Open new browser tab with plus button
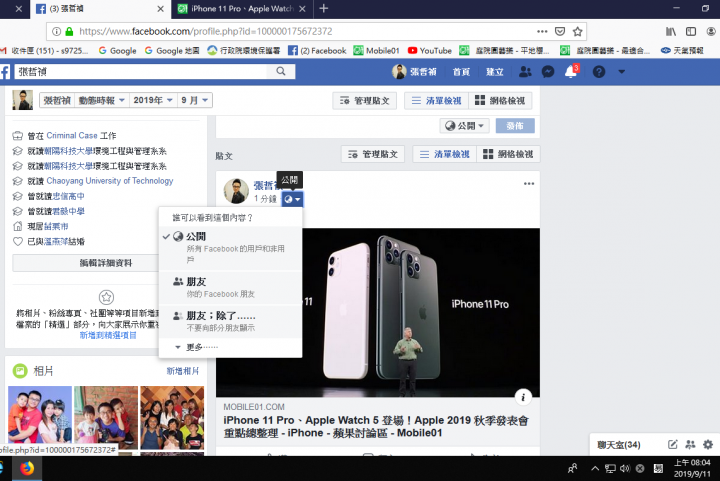Screen dimensions: 720x481 (x=324, y=8)
